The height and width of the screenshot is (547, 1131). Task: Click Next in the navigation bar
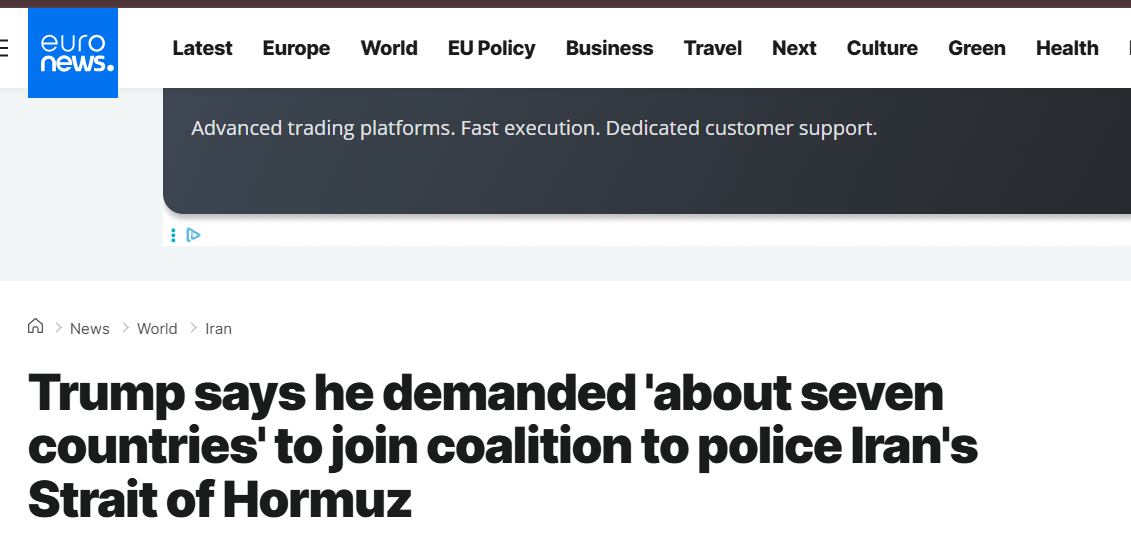(794, 48)
